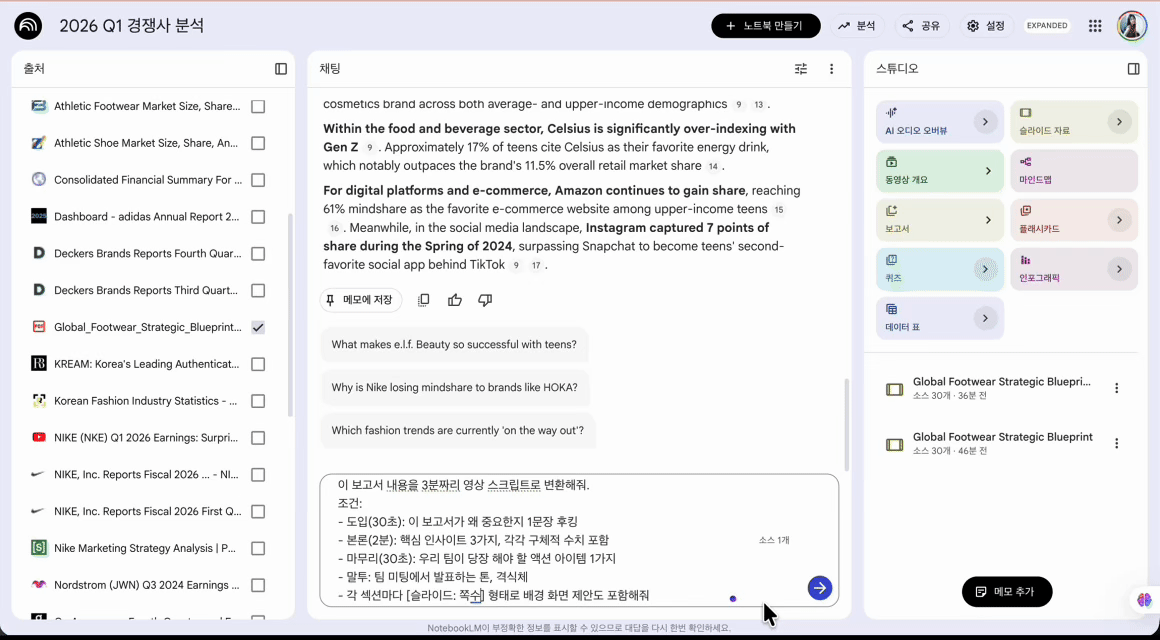Open 공유 share dialog
Viewport: 1160px width, 640px height.
pyautogui.click(x=922, y=26)
